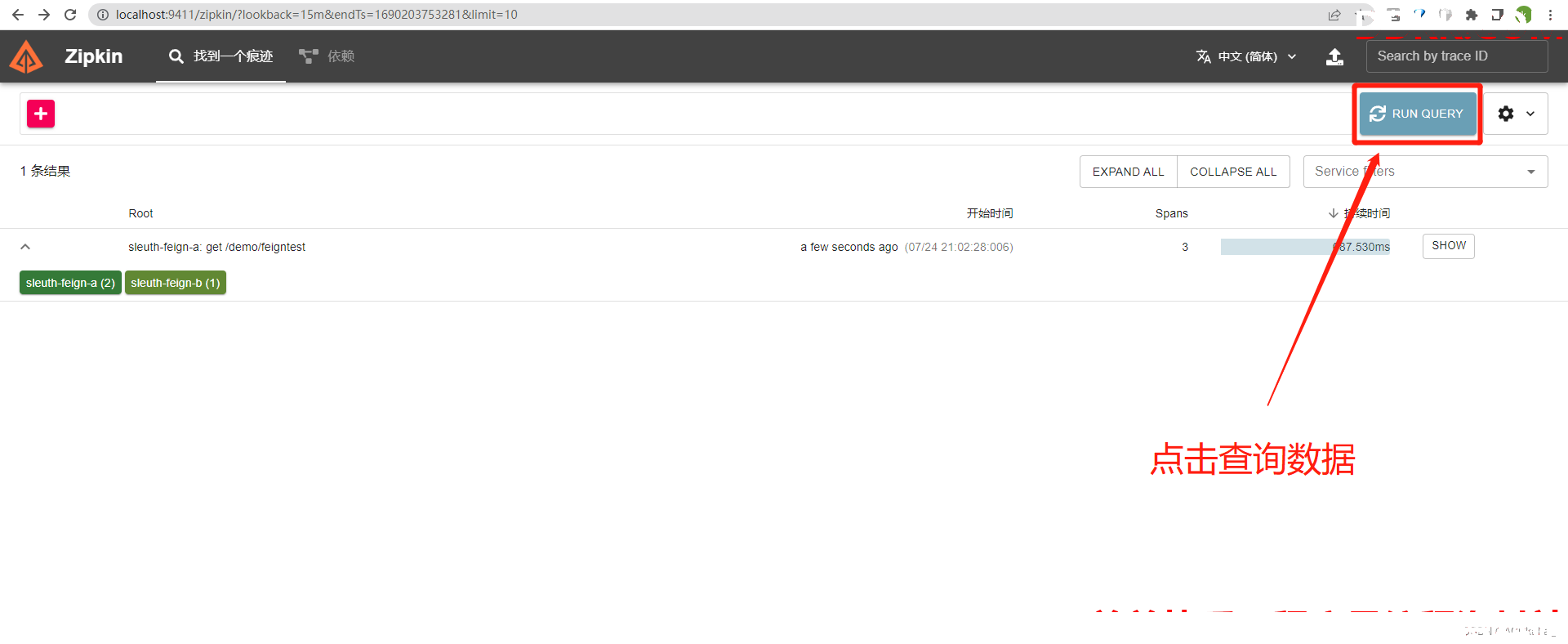The width and height of the screenshot is (1568, 644).
Task: Click the SHOW button for the trace
Action: point(1448,246)
